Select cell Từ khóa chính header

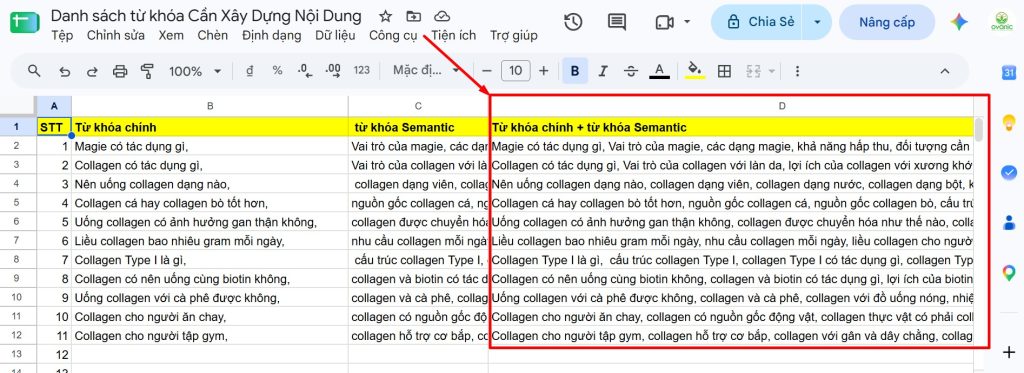coord(210,127)
